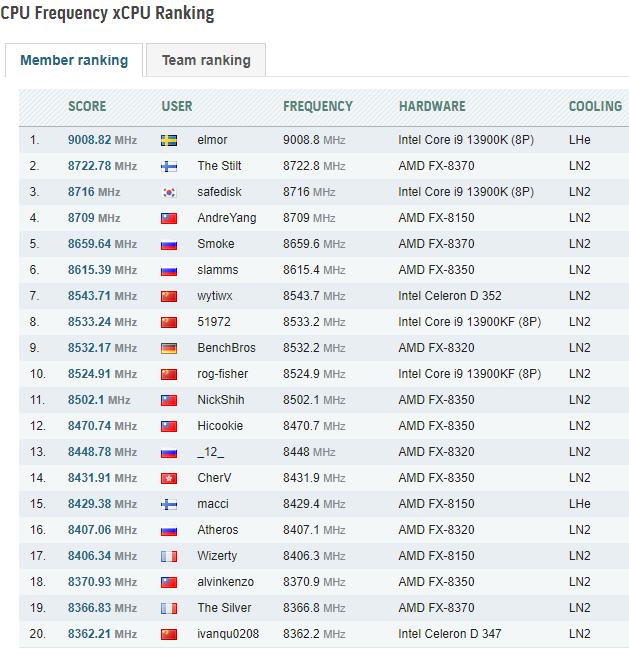Open user rog-fisher's profile
Screen dimensions: 629x655
point(223,374)
